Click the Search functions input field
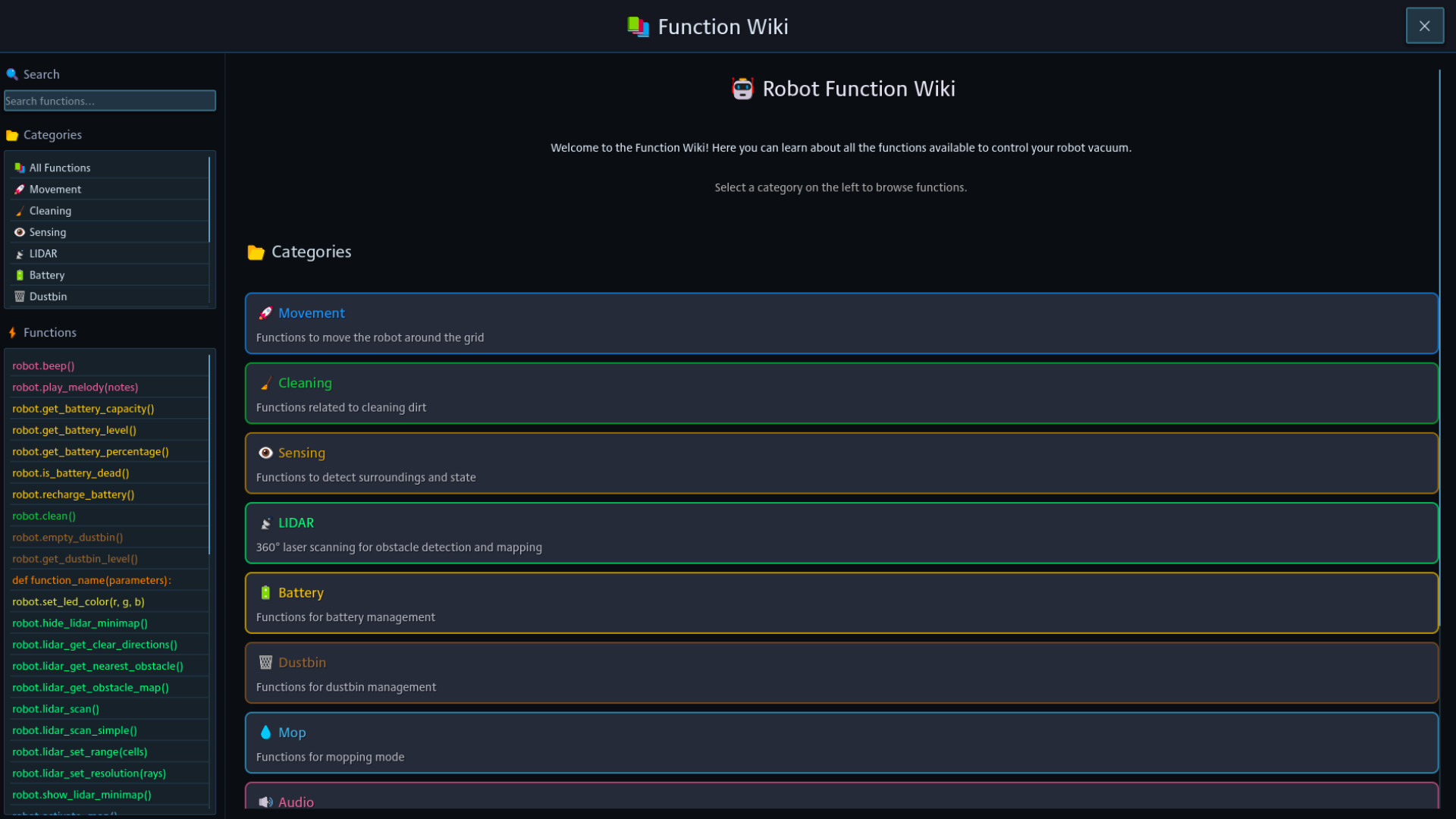1456x819 pixels. tap(110, 100)
